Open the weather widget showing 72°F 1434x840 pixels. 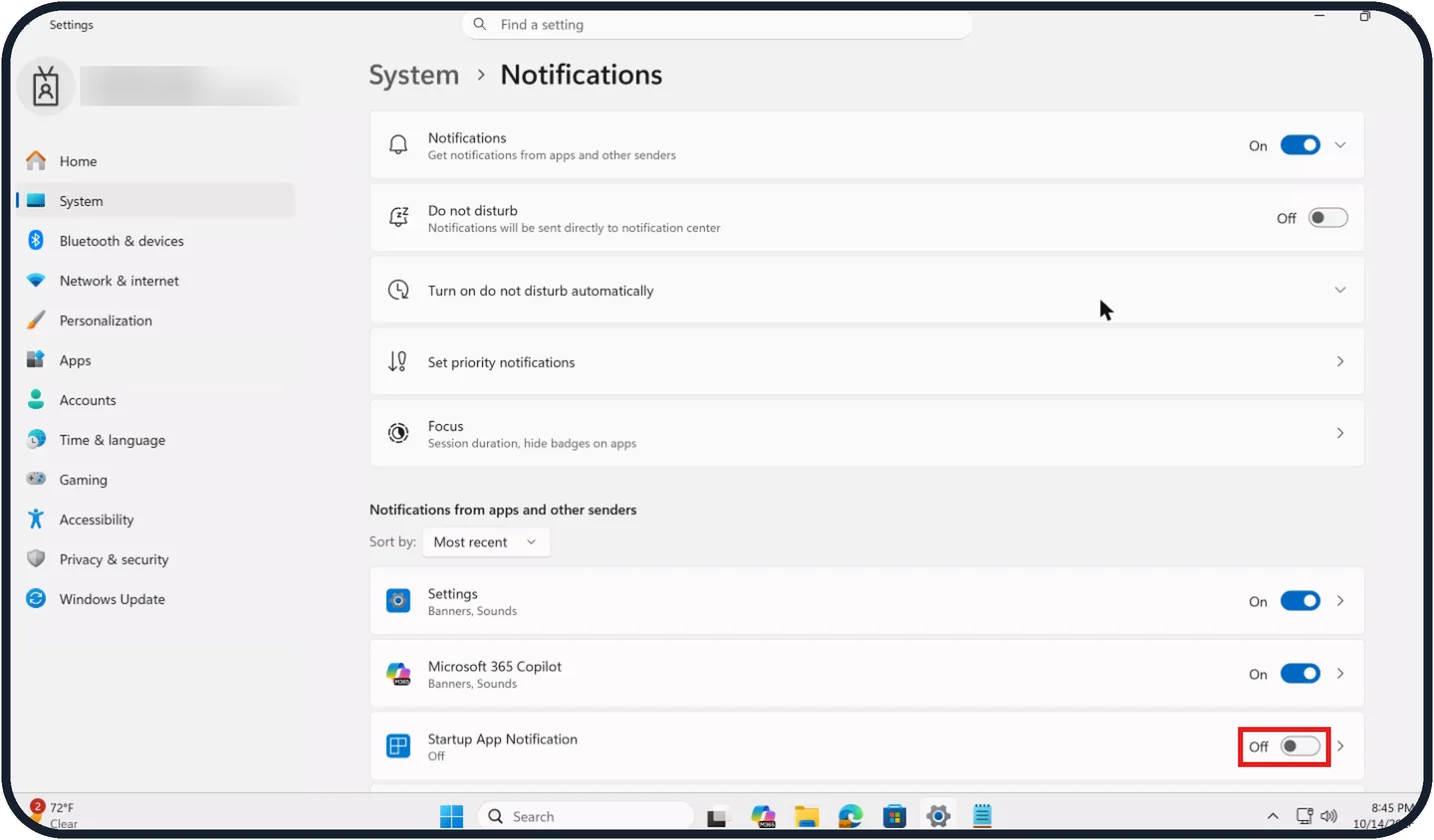click(x=55, y=815)
